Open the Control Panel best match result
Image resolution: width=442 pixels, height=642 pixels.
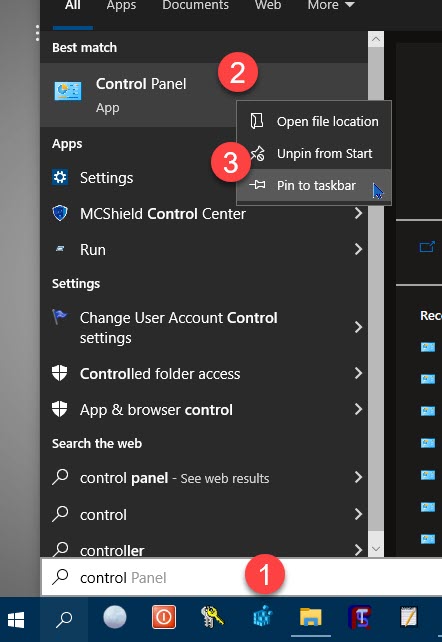tap(138, 95)
